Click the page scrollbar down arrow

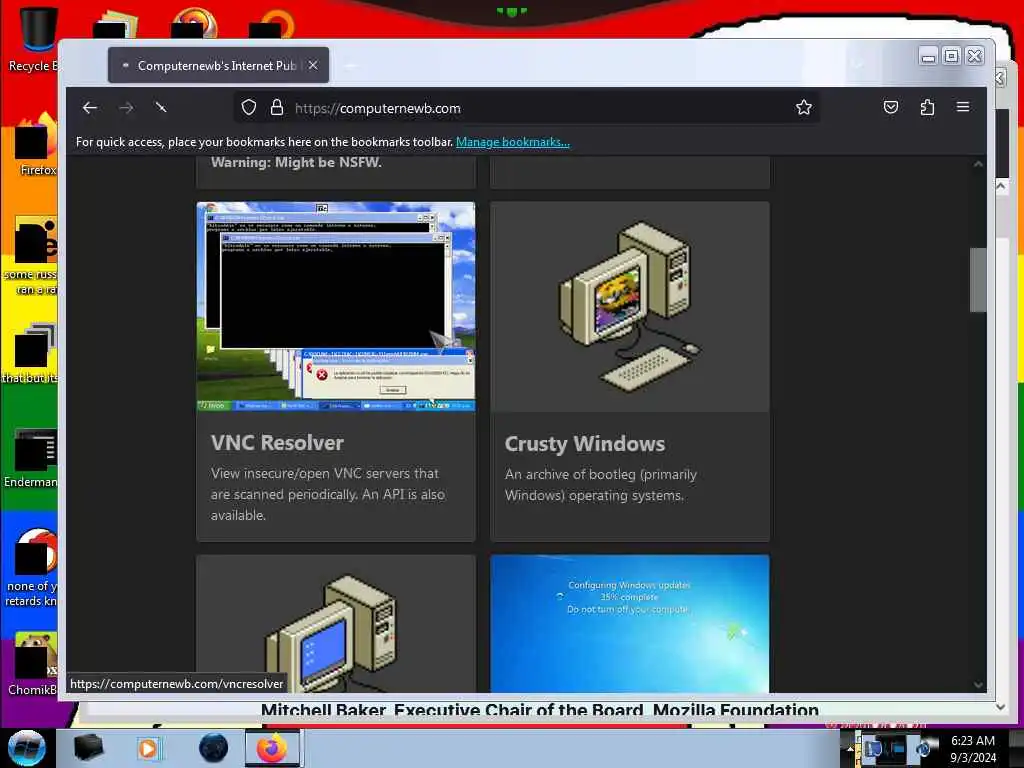pyautogui.click(x=978, y=684)
